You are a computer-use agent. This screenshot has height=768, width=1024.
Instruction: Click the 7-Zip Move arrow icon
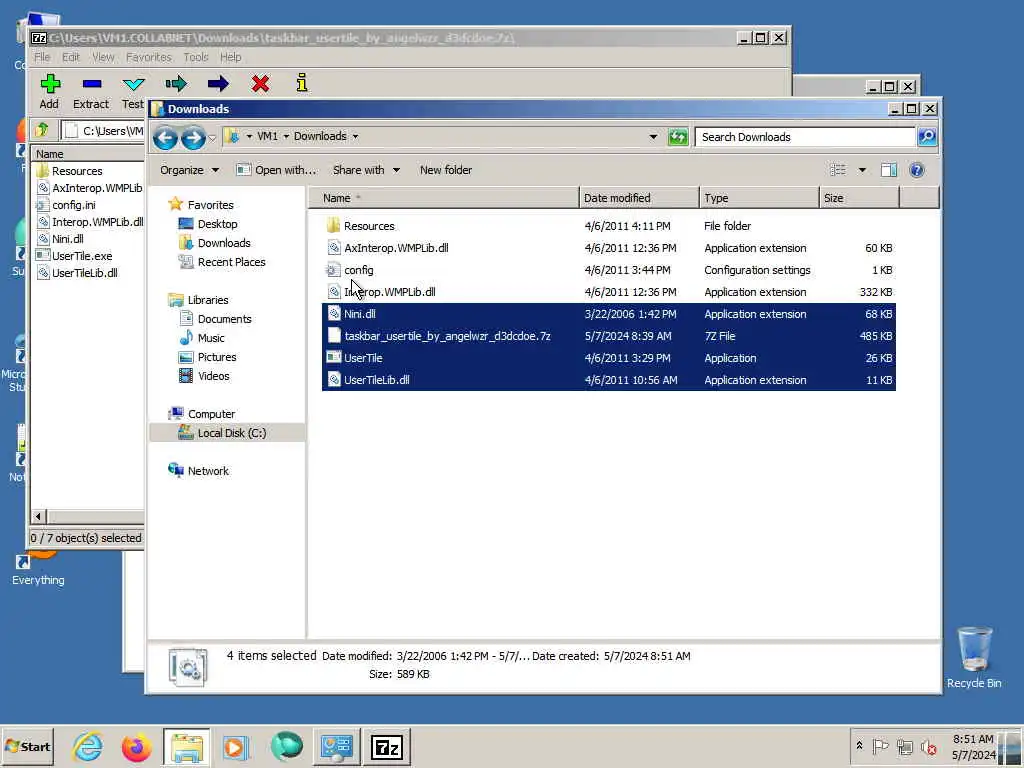tap(218, 84)
